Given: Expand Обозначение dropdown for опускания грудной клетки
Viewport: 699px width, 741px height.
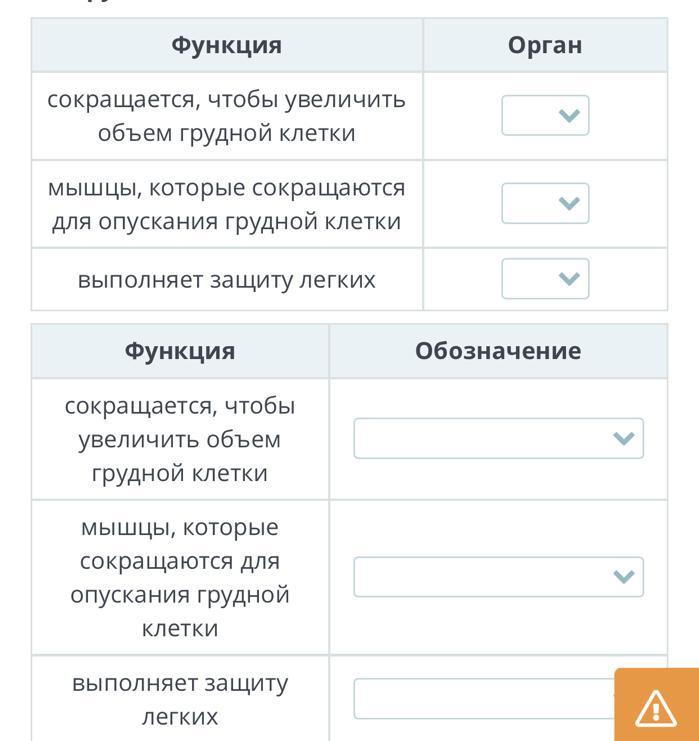Looking at the screenshot, I should click(498, 577).
